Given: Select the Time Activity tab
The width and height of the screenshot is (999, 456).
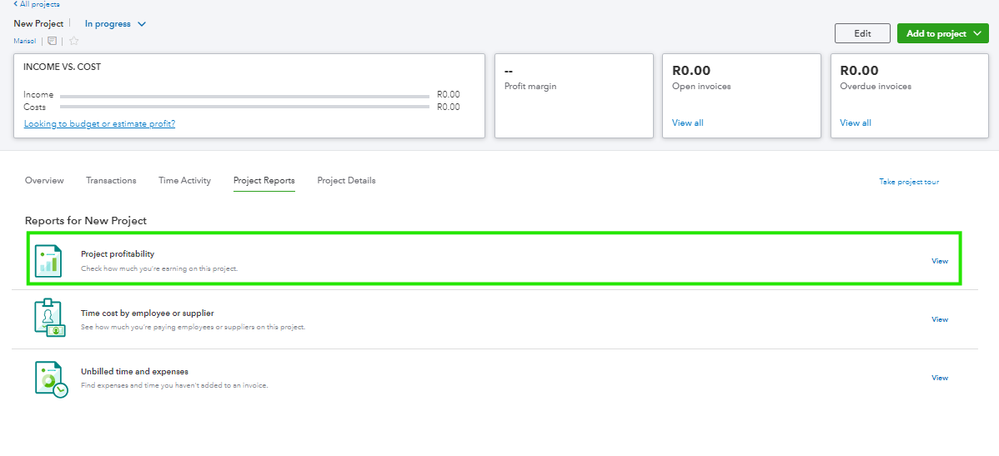Looking at the screenshot, I should click(x=185, y=180).
